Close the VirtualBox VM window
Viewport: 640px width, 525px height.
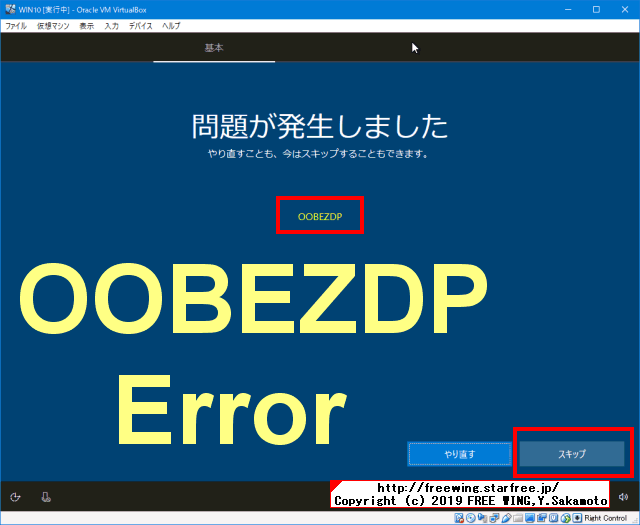click(x=625, y=9)
